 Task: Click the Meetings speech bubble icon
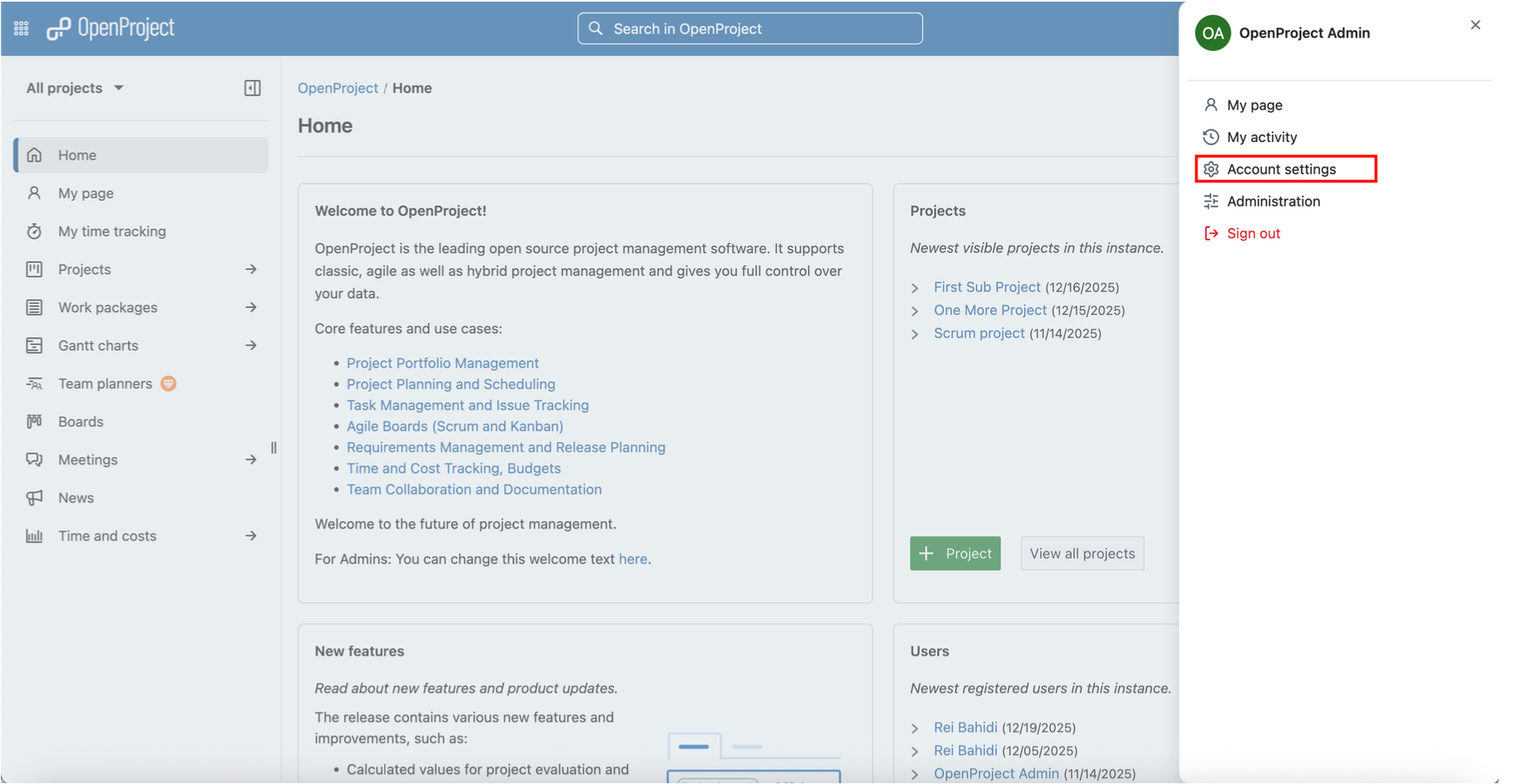(34, 460)
